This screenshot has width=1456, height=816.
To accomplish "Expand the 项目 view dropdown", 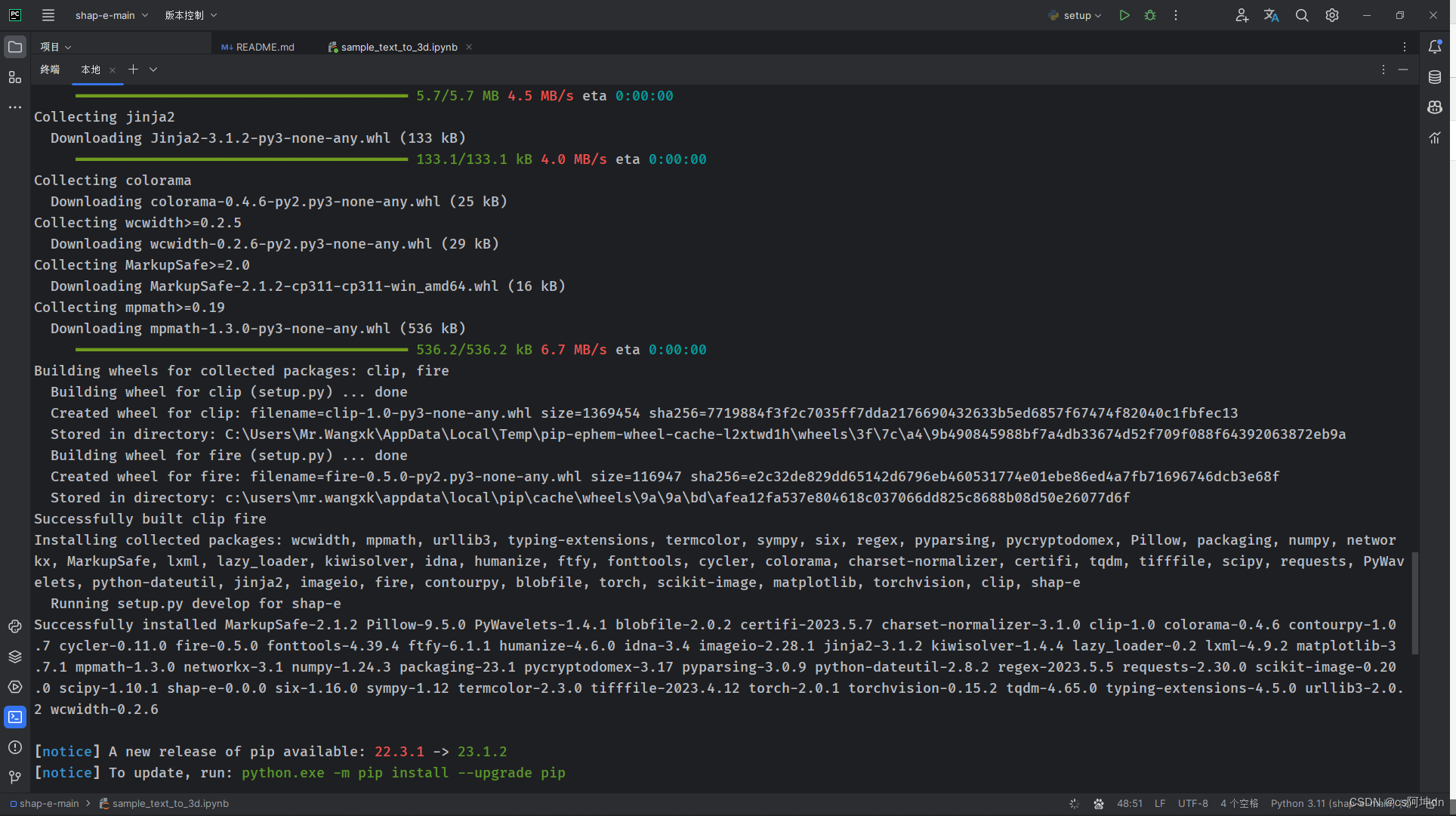I will click(56, 47).
